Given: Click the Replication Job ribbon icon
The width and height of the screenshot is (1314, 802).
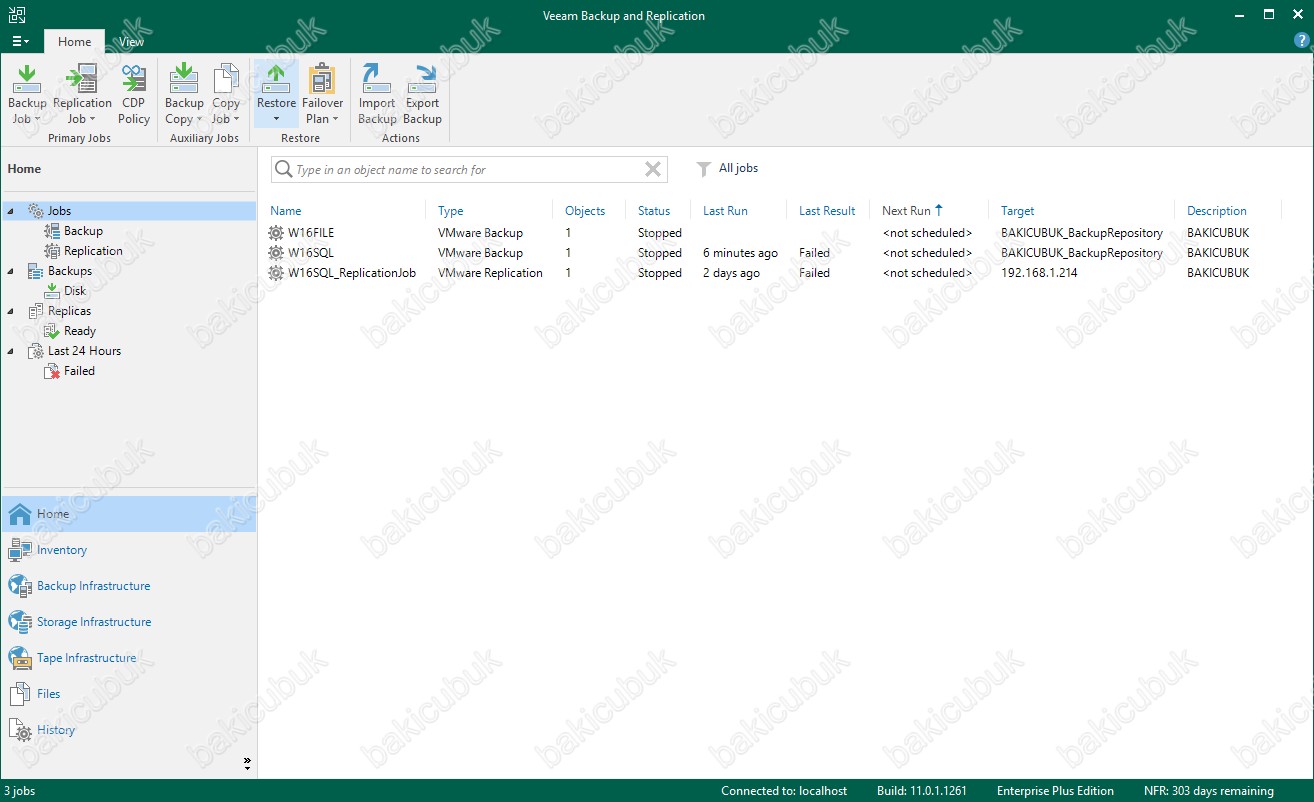Looking at the screenshot, I should [81, 79].
